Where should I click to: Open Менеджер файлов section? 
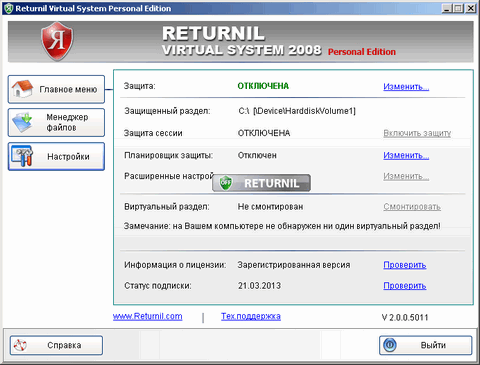pos(56,122)
